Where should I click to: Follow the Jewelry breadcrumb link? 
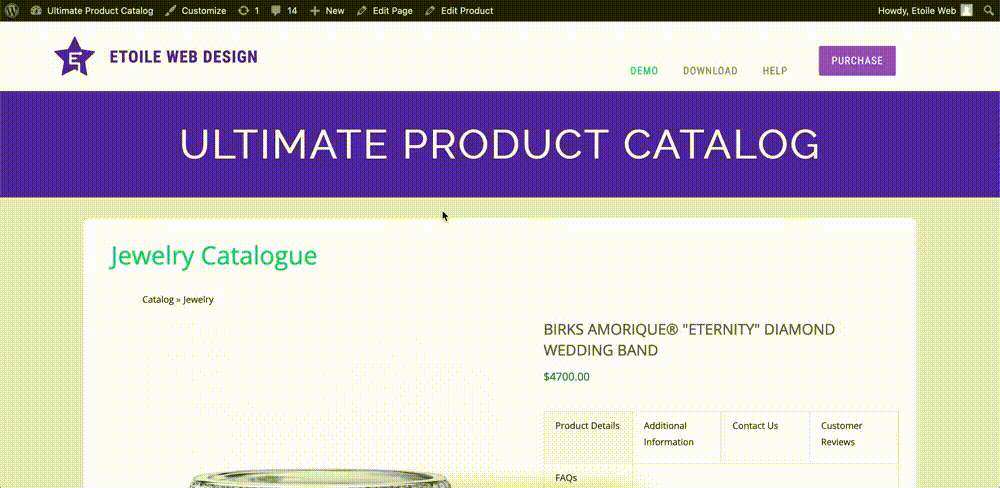[198, 299]
